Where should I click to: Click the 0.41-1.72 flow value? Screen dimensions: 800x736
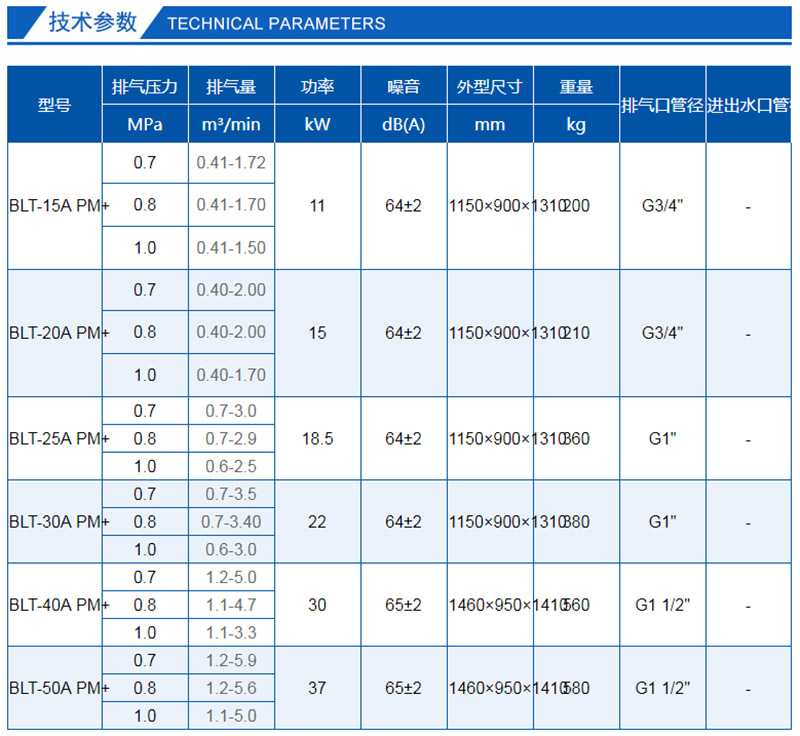231,163
